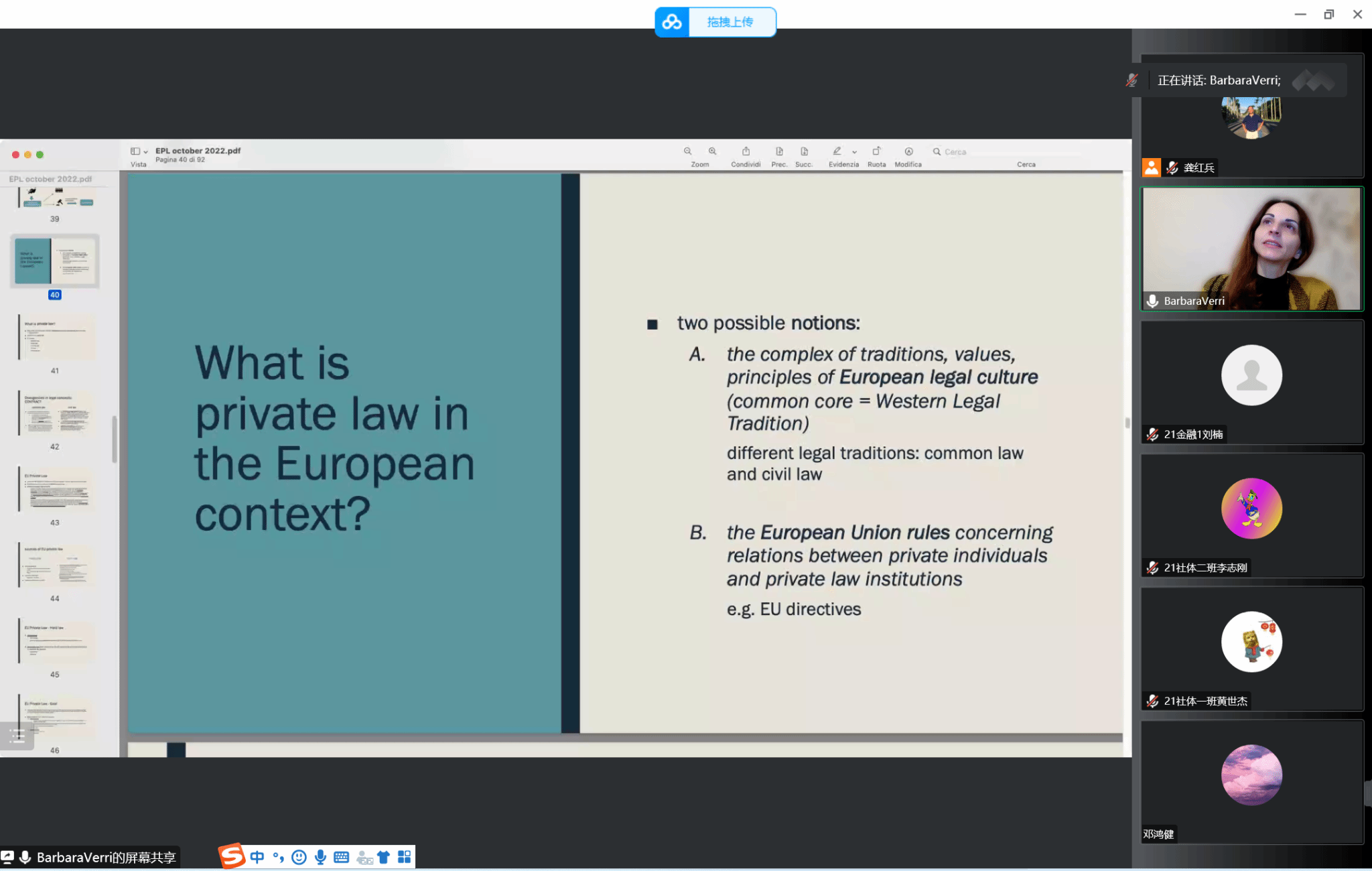Image resolution: width=1372 pixels, height=871 pixels.
Task: Click the Zoom in magnifier icon
Action: click(712, 151)
